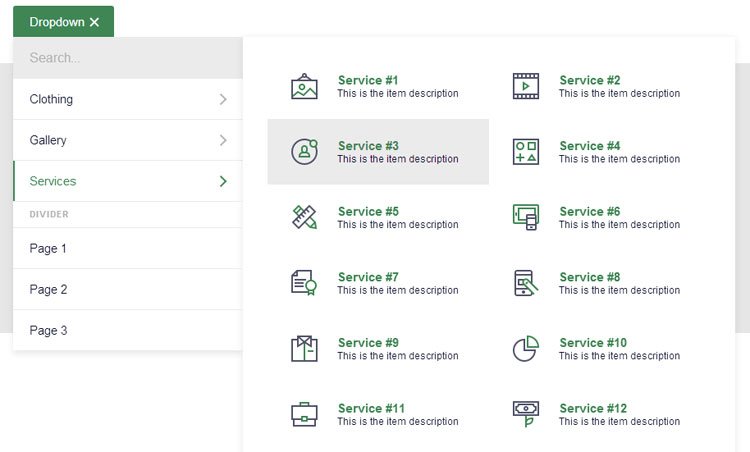Click the shirt icon for Service #9
This screenshot has height=452, width=750.
click(304, 348)
